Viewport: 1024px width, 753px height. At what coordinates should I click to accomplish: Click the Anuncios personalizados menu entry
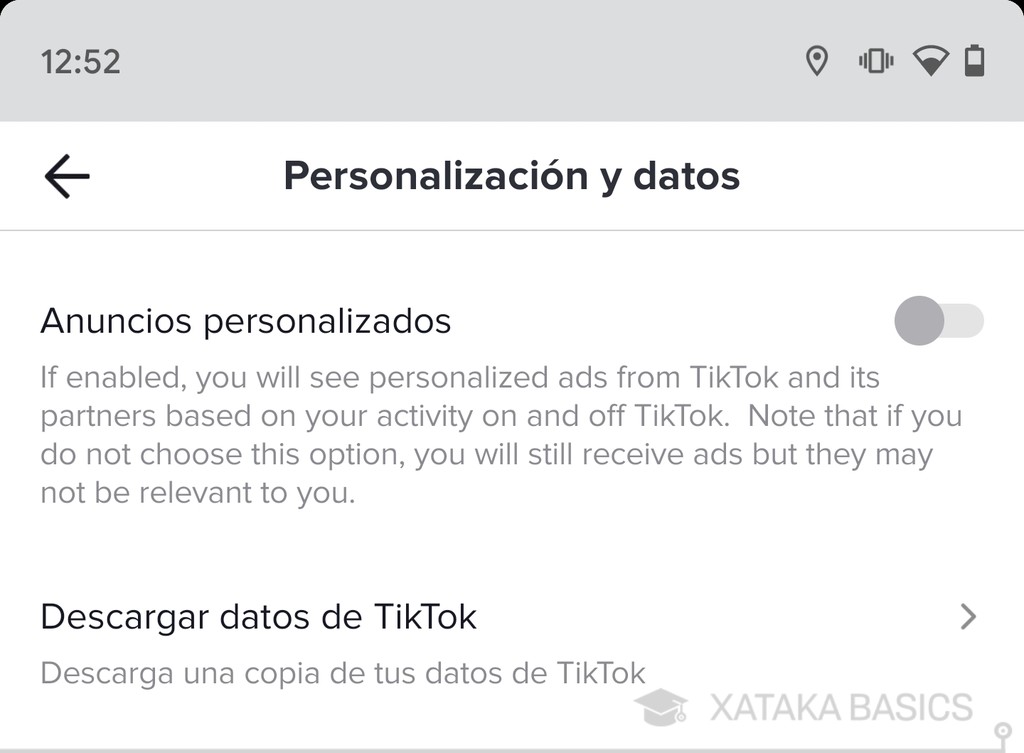coord(244,321)
